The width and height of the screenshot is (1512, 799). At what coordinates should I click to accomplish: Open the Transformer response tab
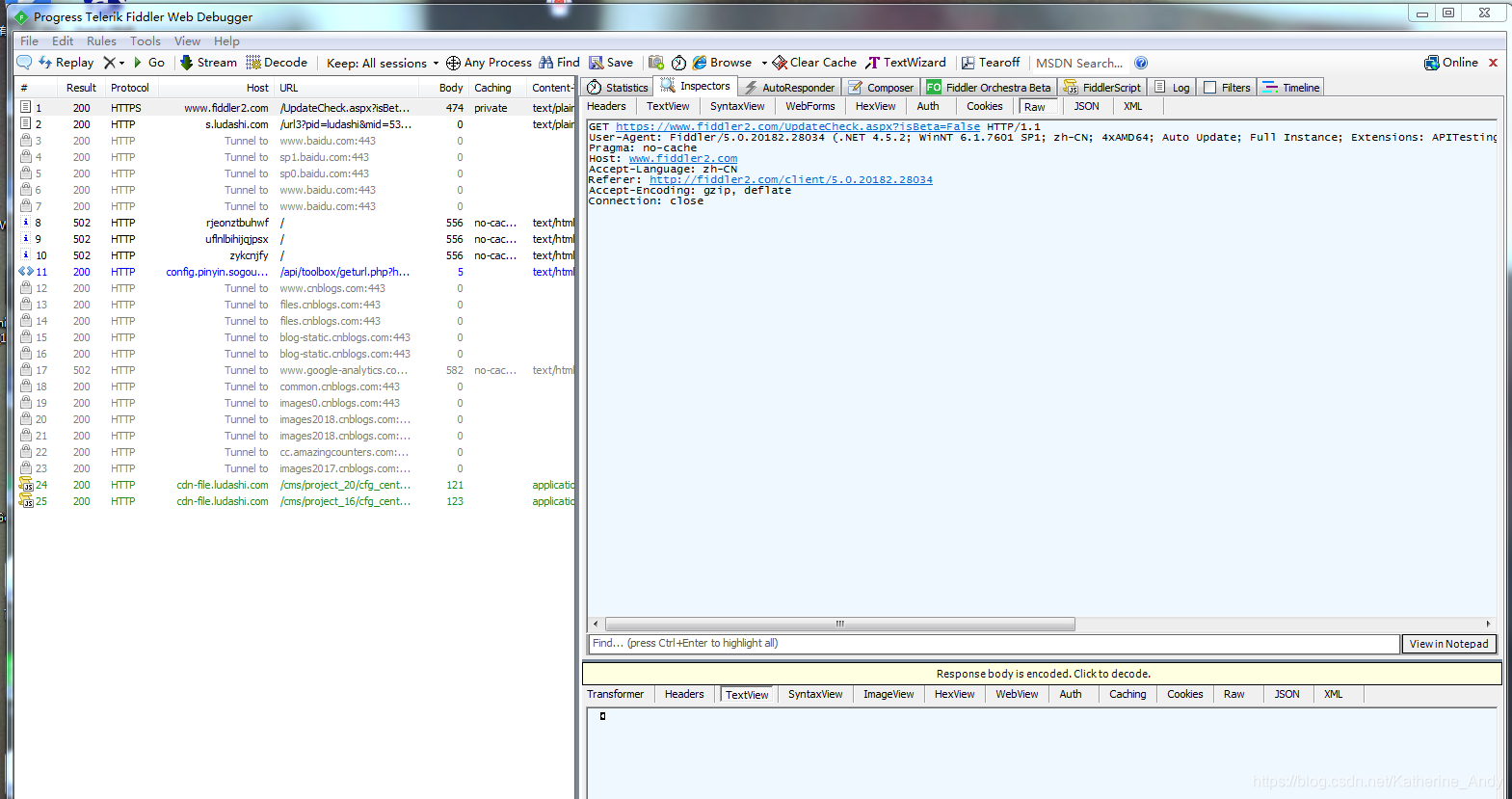[x=615, y=694]
